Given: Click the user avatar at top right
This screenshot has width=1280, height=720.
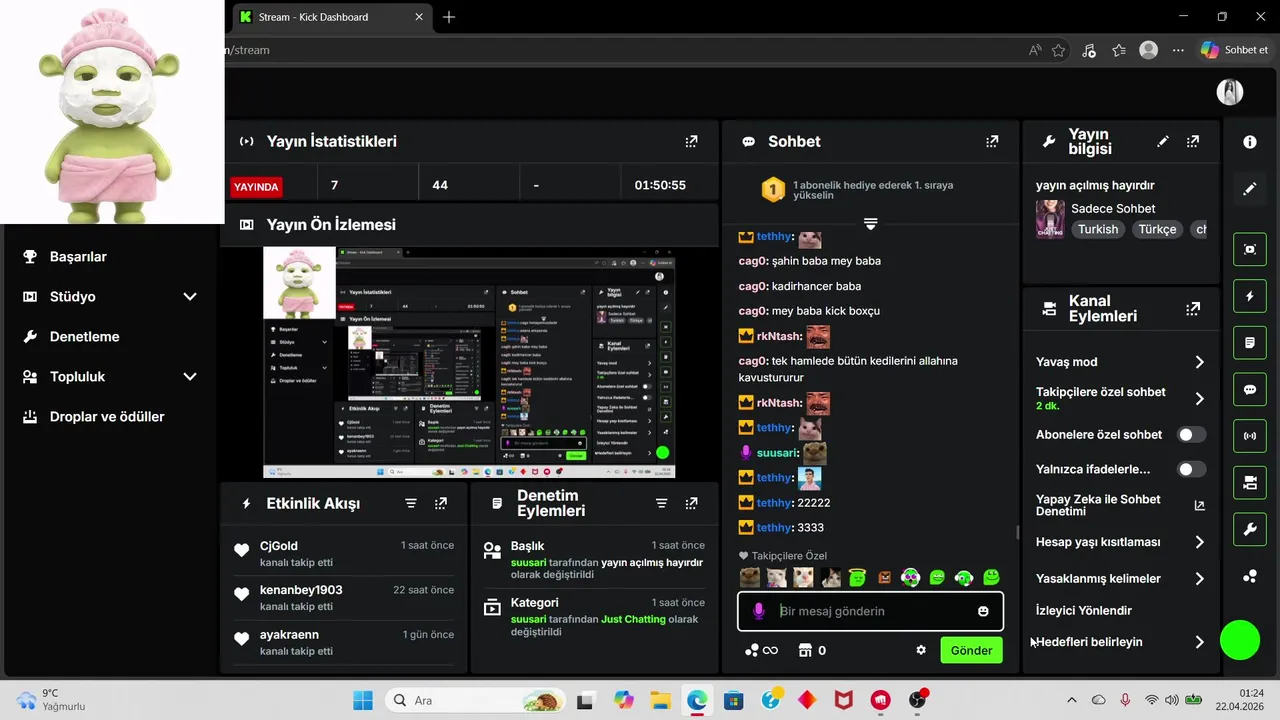Looking at the screenshot, I should [x=1230, y=92].
